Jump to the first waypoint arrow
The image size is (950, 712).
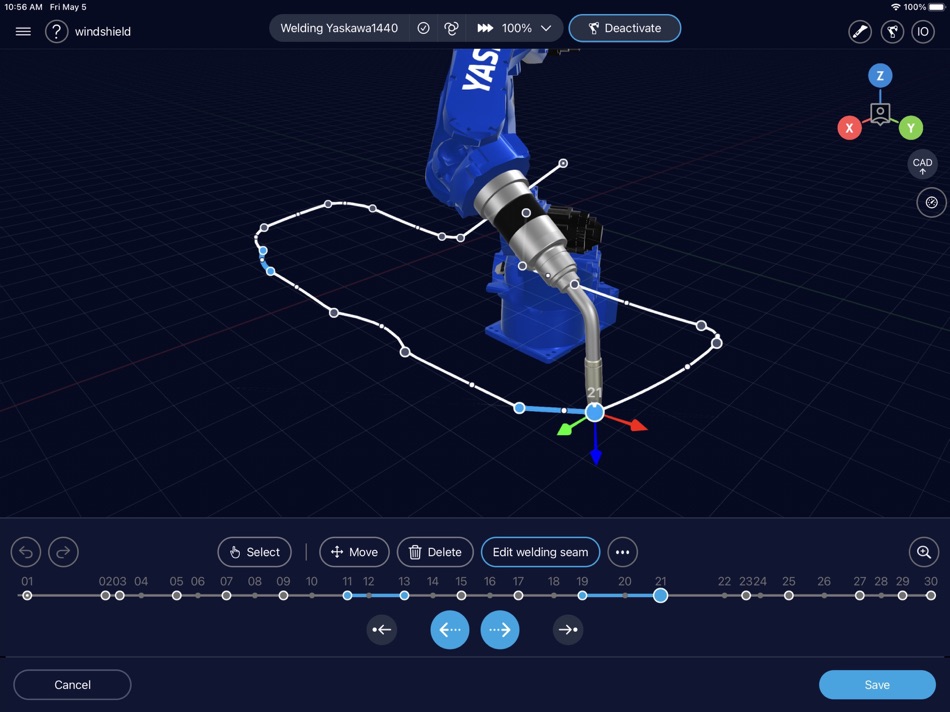pos(382,630)
